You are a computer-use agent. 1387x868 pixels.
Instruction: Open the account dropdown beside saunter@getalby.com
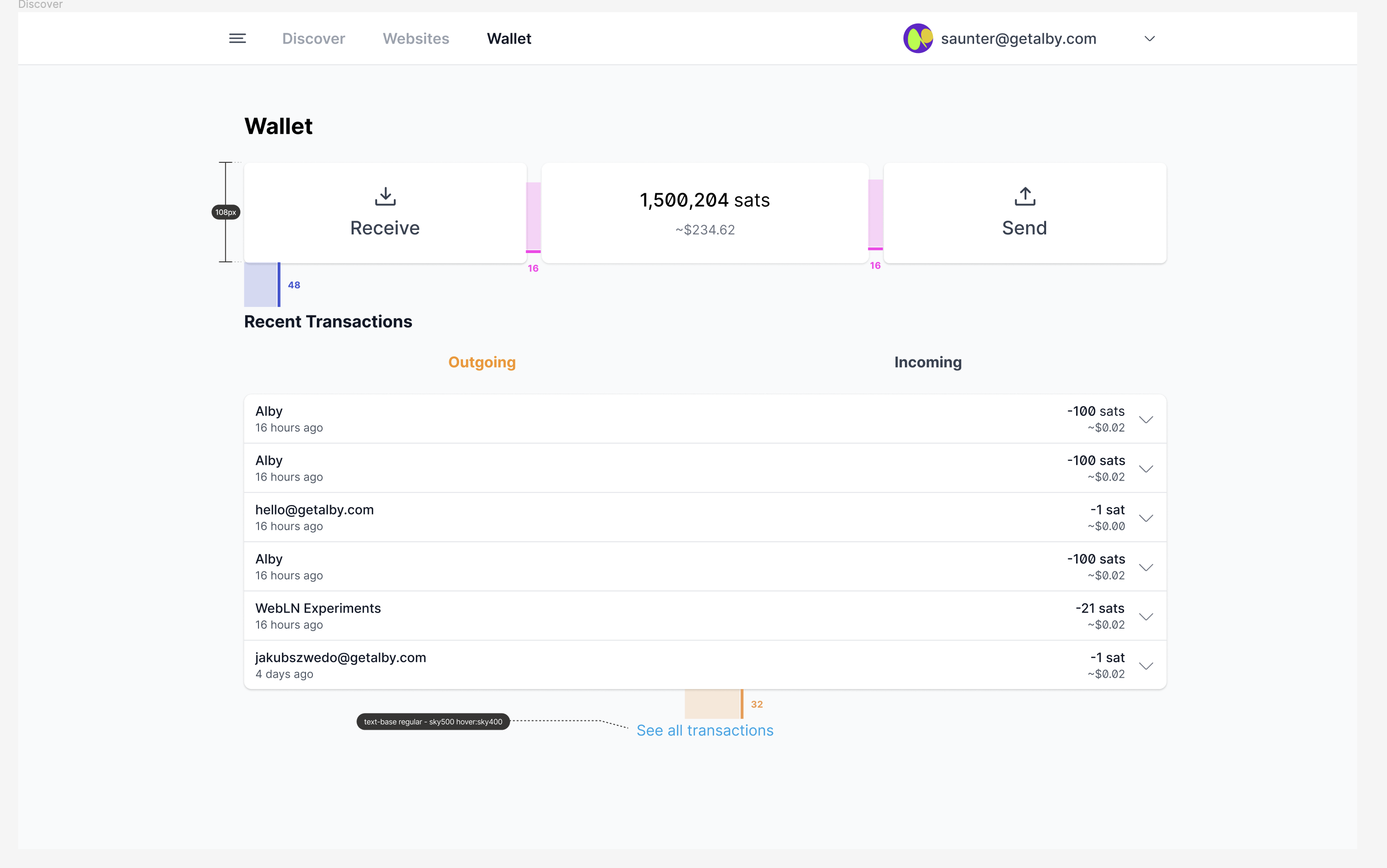1149,38
